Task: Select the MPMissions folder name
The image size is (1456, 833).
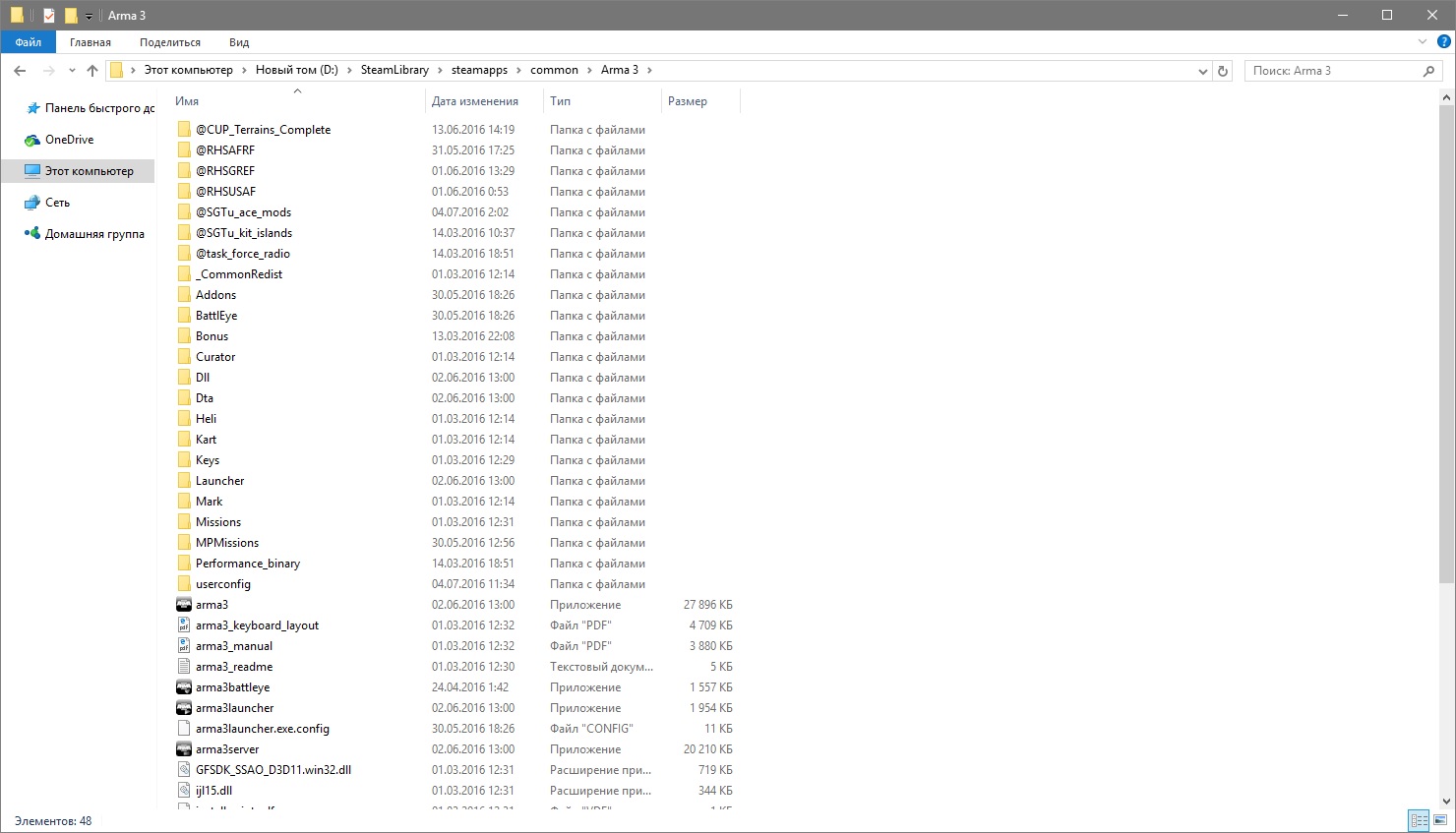Action: point(227,543)
